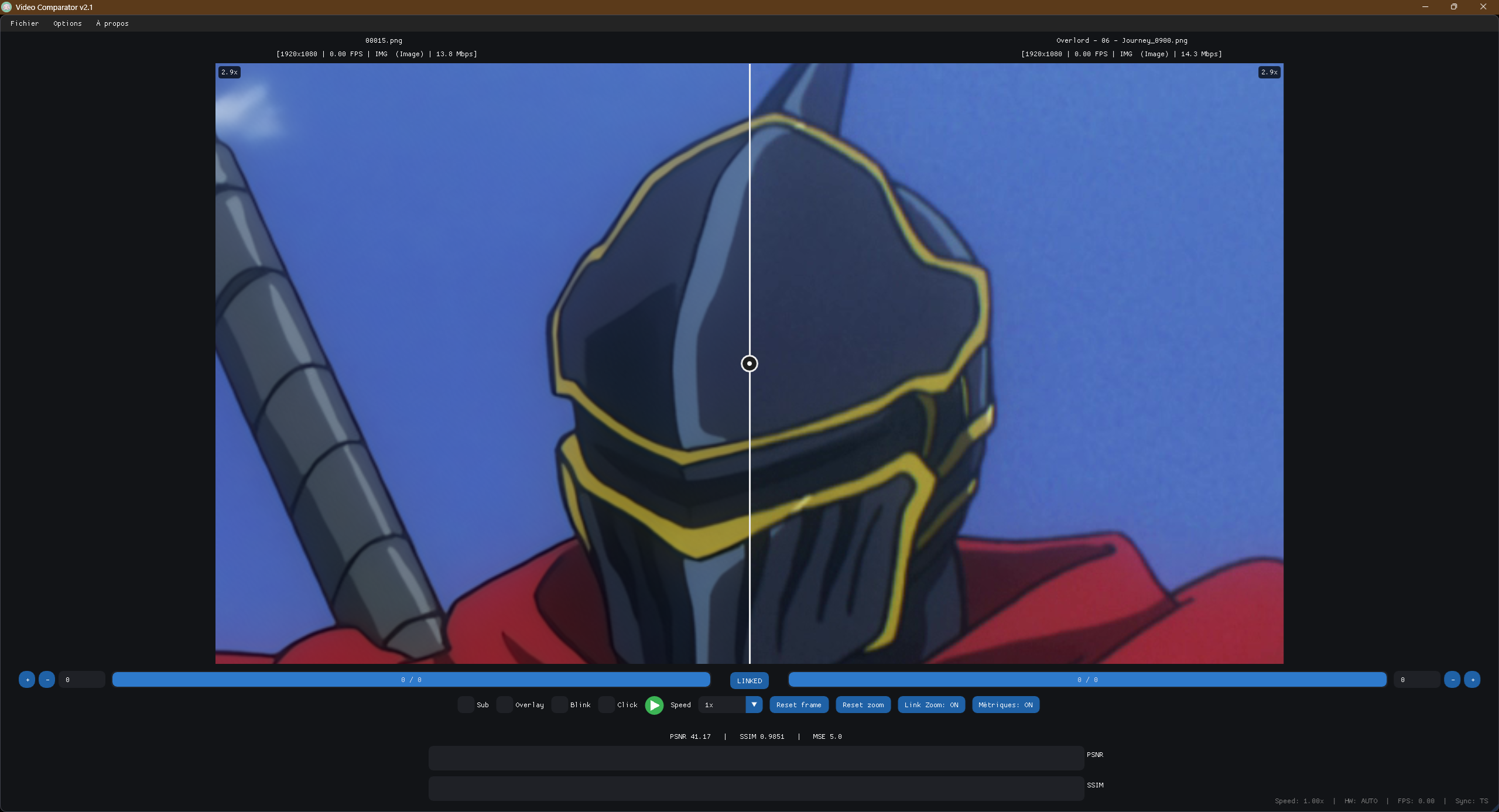Click the left 2.9x zoom badge
This screenshot has height=812, width=1499.
(x=230, y=72)
